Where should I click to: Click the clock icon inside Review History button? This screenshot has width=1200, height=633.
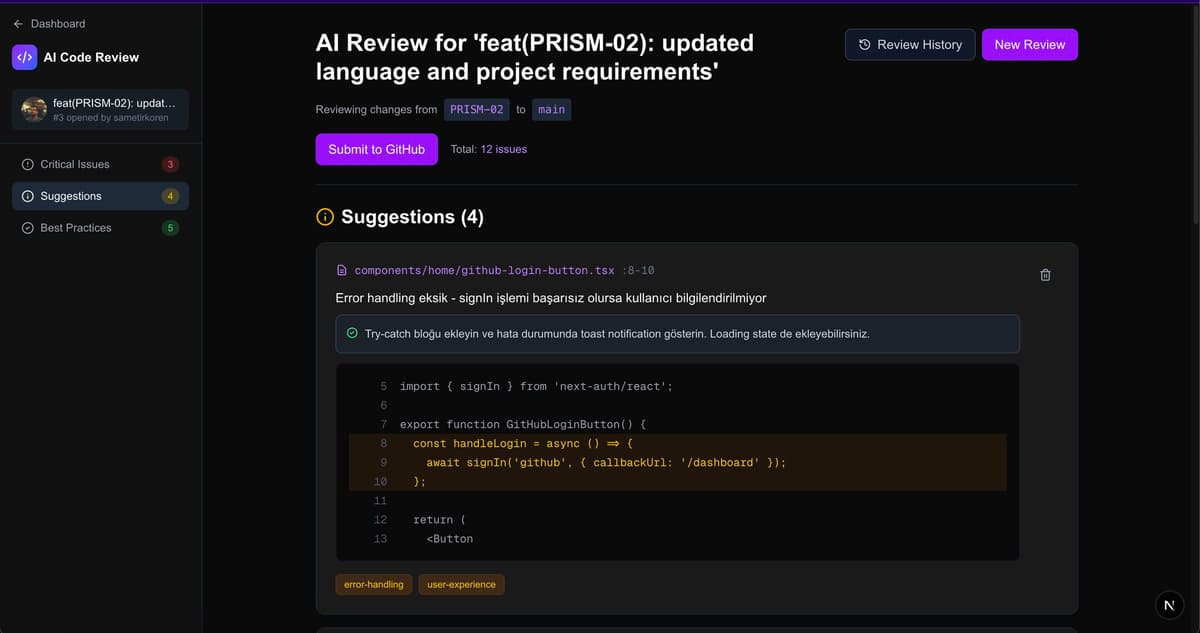[862, 44]
